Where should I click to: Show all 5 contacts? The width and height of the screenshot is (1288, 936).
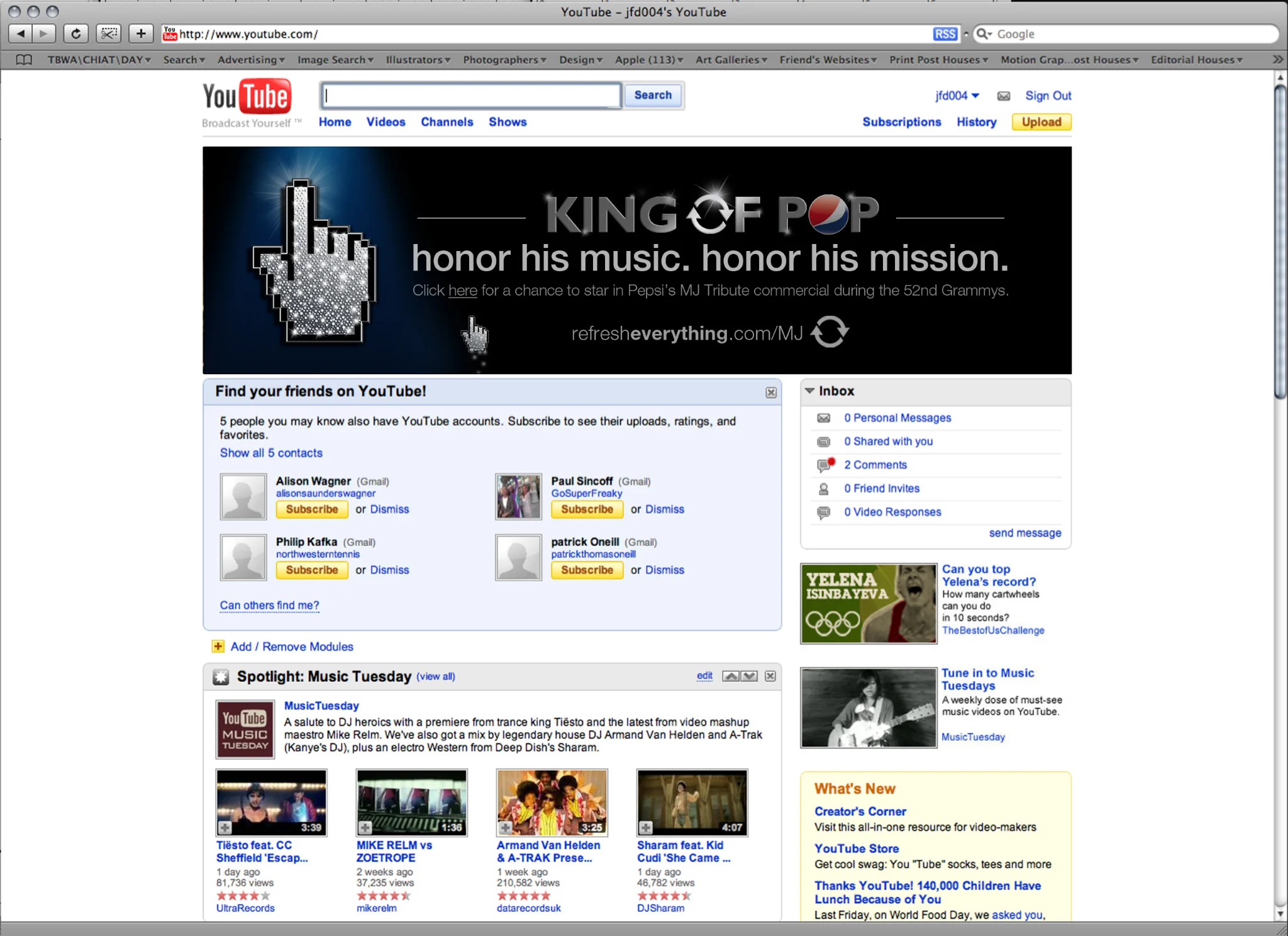pyautogui.click(x=271, y=453)
